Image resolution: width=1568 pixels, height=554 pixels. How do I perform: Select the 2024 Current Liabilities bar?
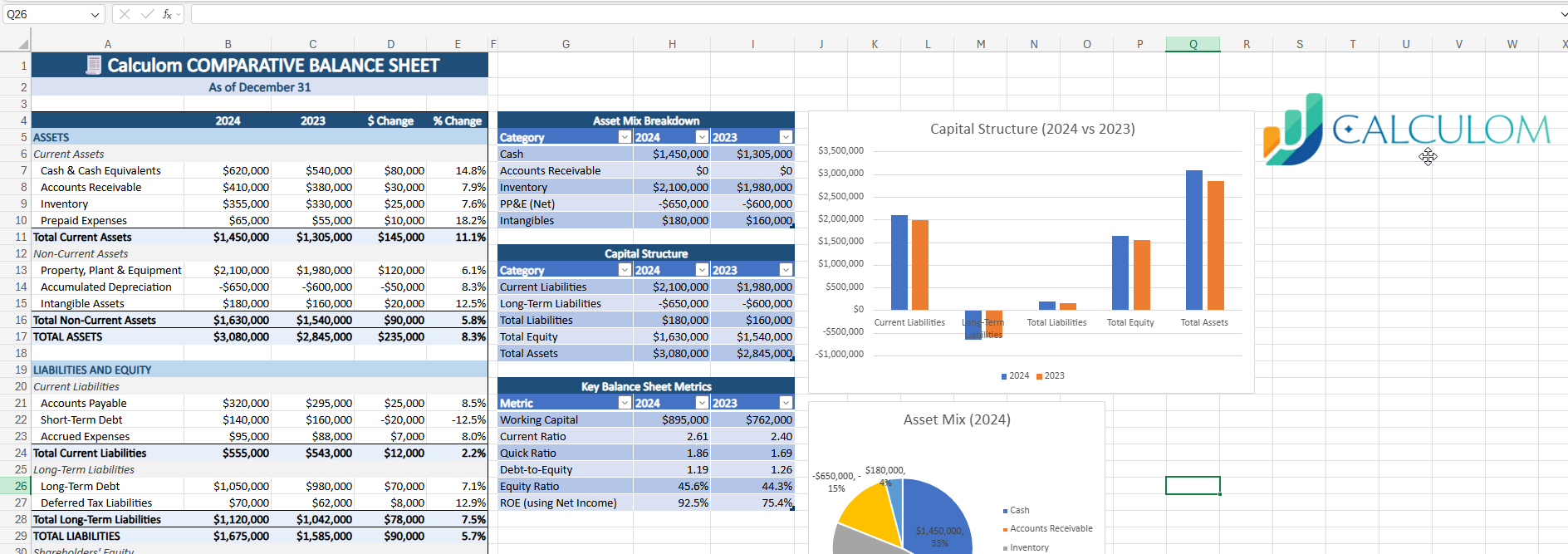[x=899, y=262]
